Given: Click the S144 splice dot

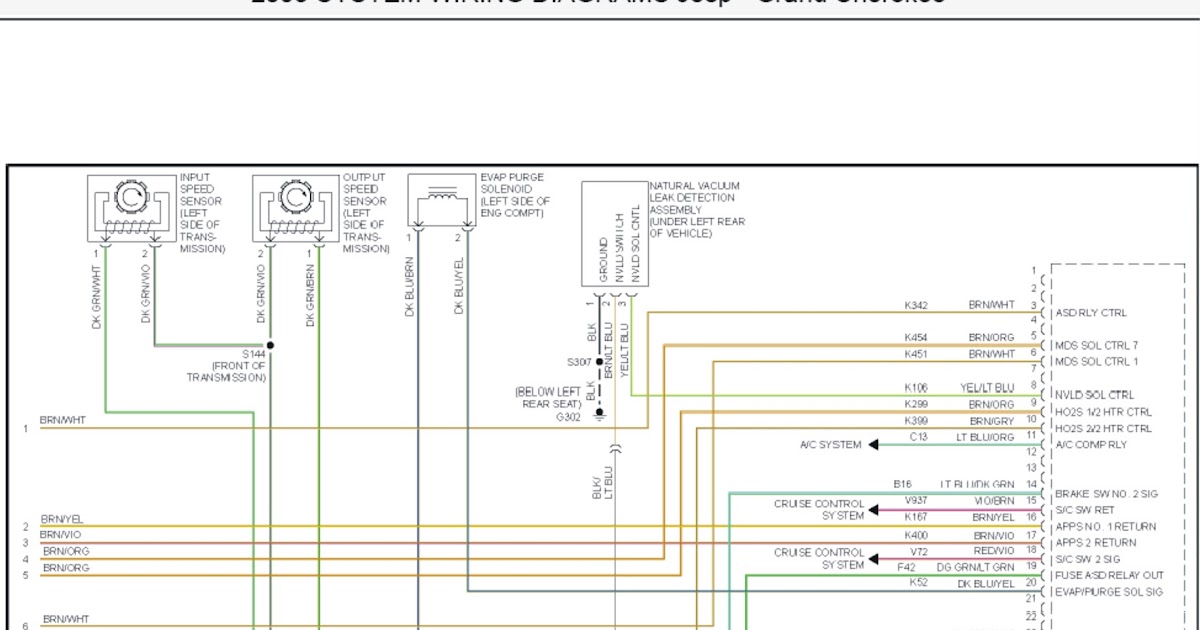Looking at the screenshot, I should coord(270,345).
